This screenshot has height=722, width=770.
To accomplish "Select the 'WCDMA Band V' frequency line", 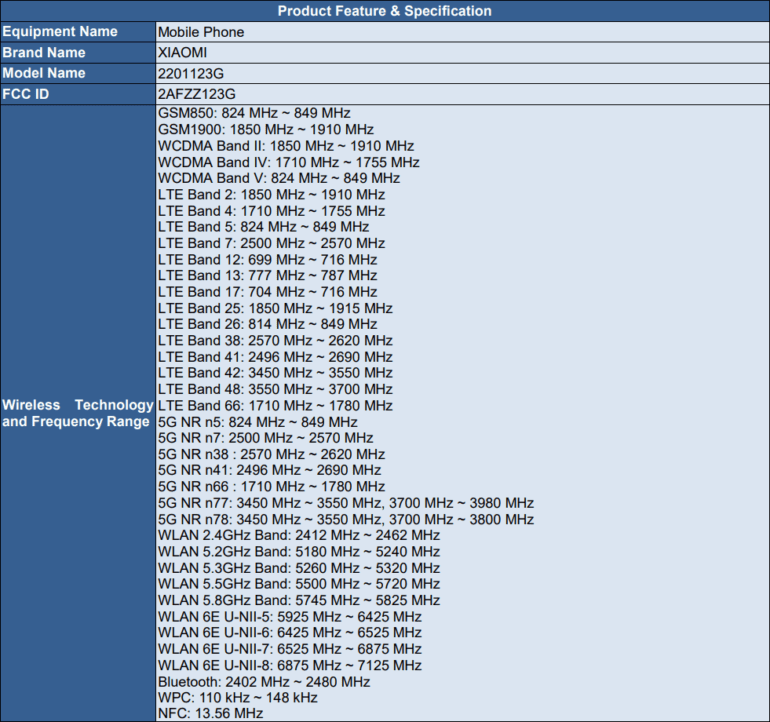I will pos(278,178).
